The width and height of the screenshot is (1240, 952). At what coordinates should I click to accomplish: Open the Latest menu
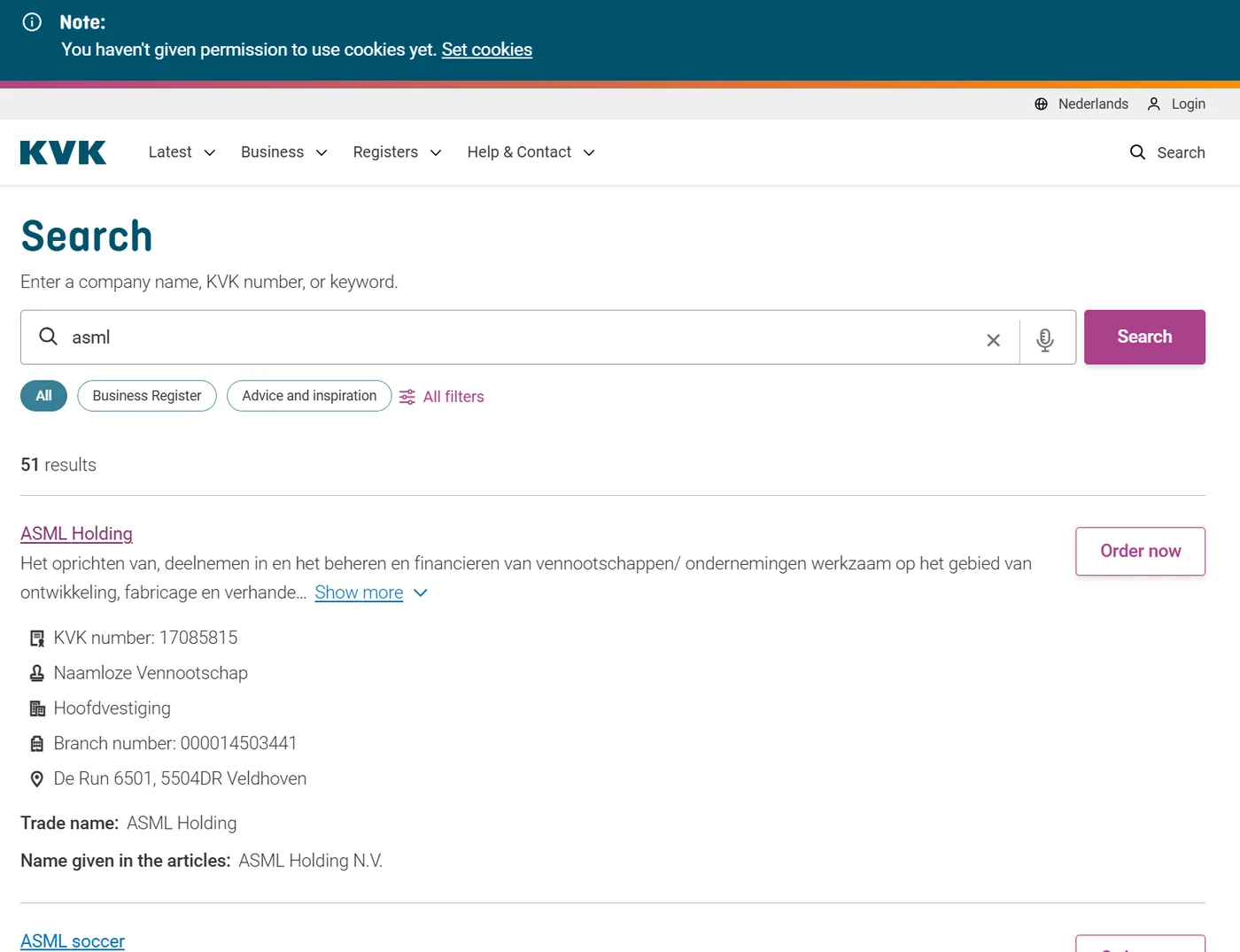pyautogui.click(x=170, y=152)
